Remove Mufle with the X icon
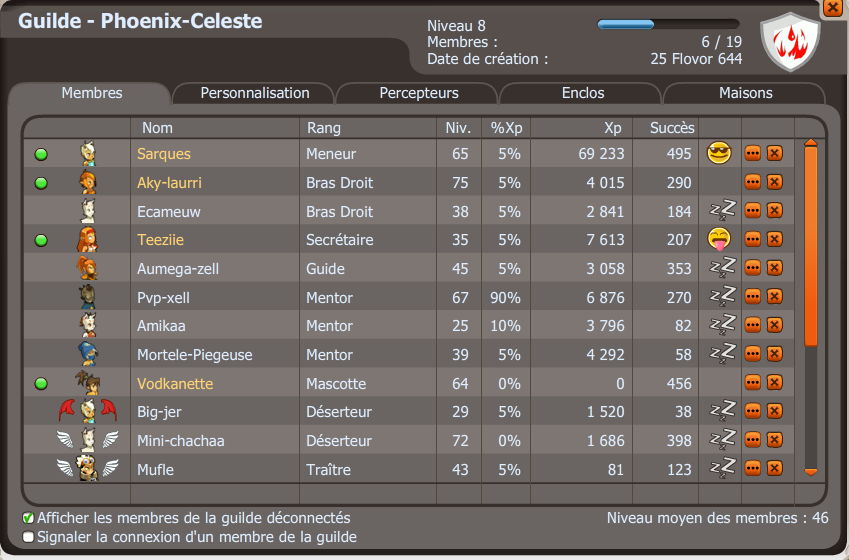This screenshot has width=849, height=560. tap(774, 469)
